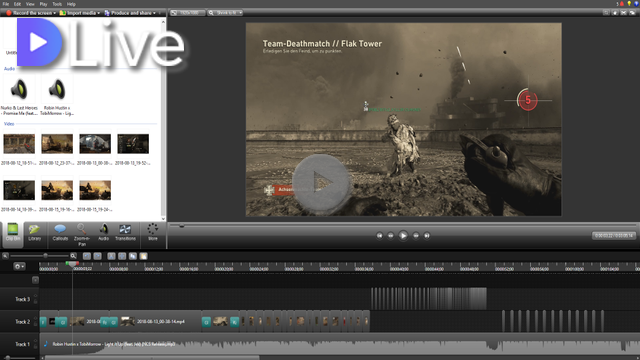640x360 pixels.
Task: Click Import media button
Action: (78, 13)
